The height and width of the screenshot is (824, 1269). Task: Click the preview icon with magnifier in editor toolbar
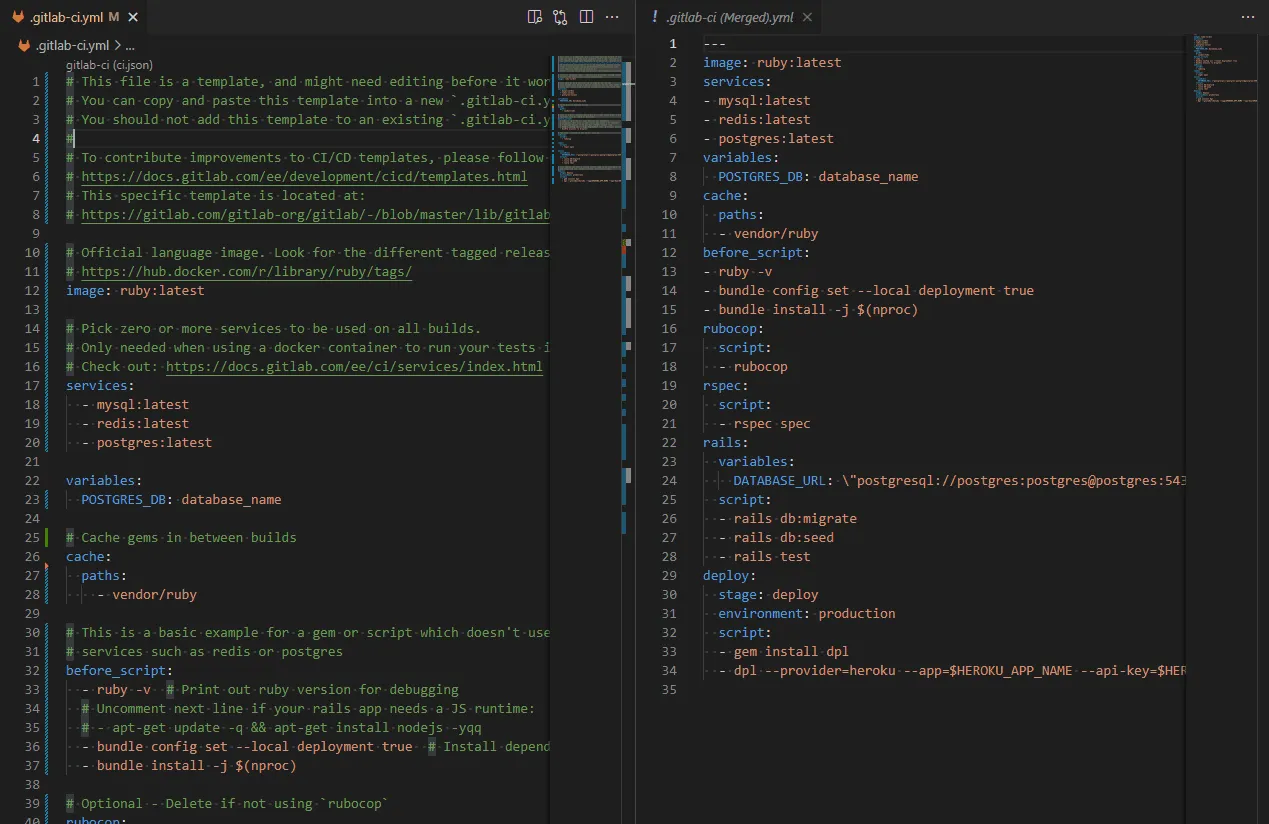coord(535,17)
